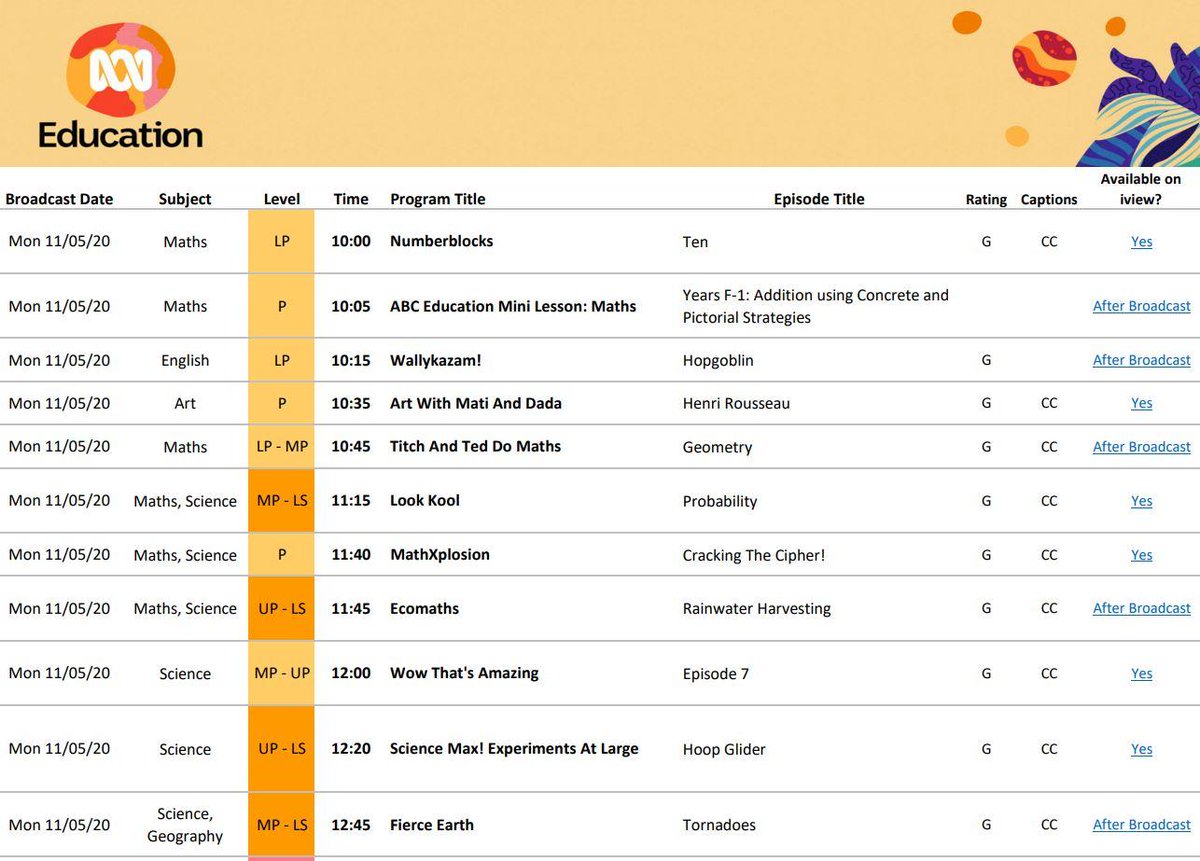The image size is (1200, 861).
Task: Open After Broadcast link for ABC Education Mini Lesson
Action: (1141, 306)
